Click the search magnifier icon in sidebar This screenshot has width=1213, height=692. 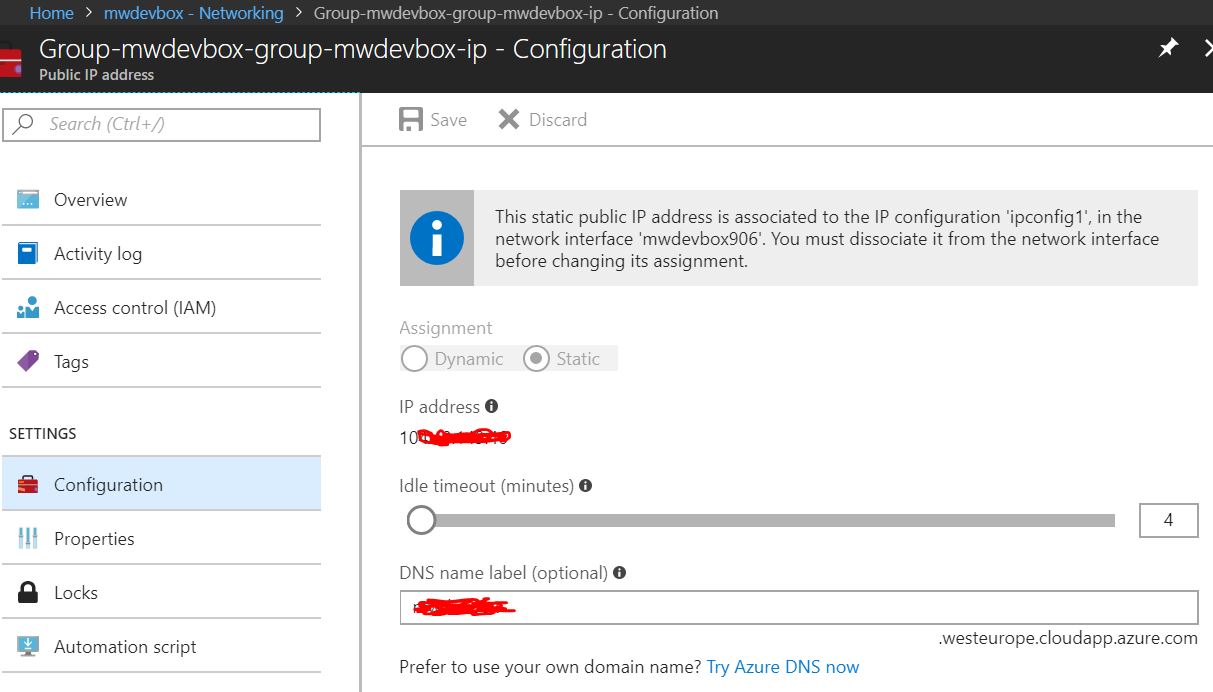pyautogui.click(x=23, y=124)
